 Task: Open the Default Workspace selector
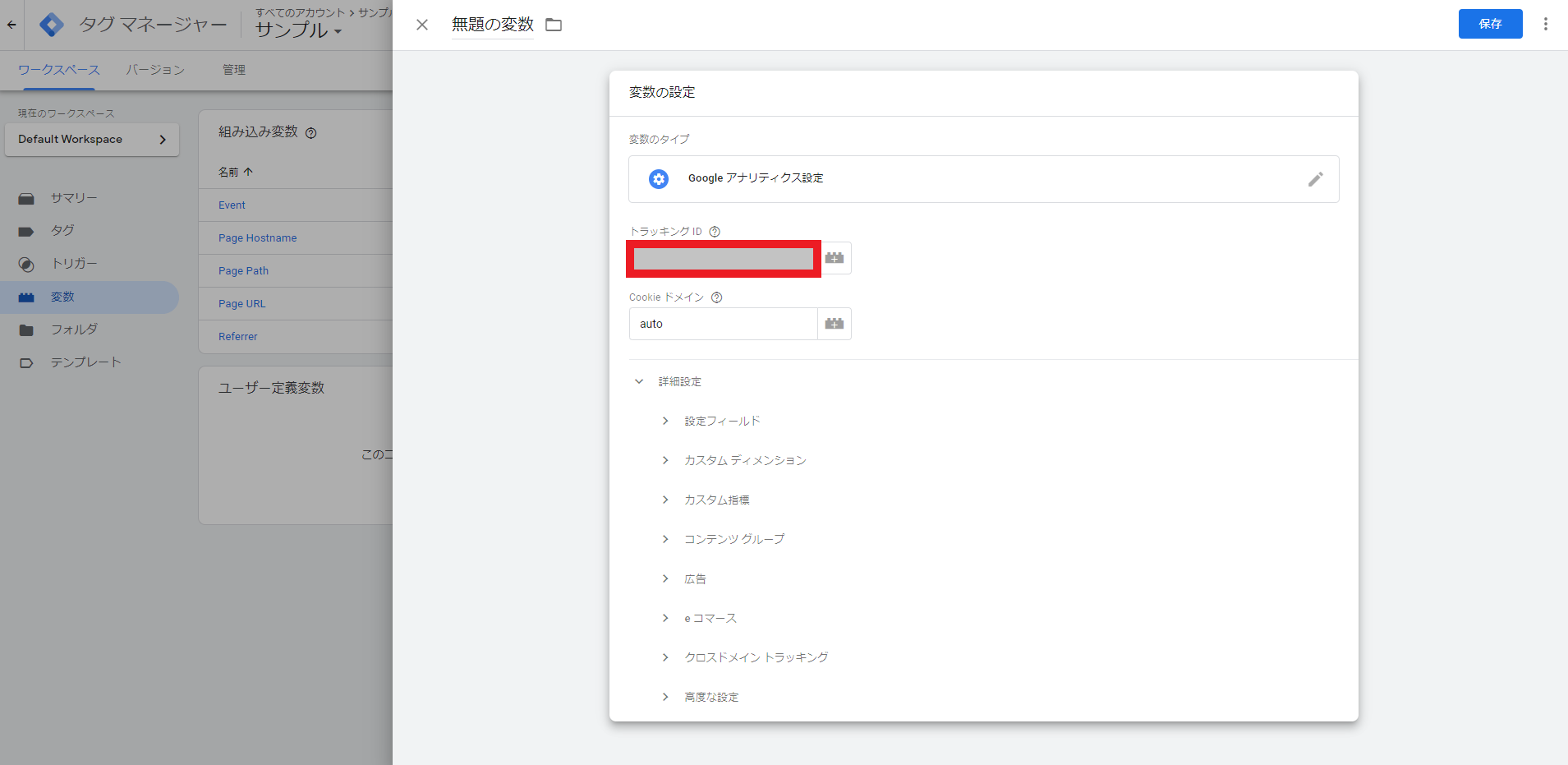[x=92, y=140]
